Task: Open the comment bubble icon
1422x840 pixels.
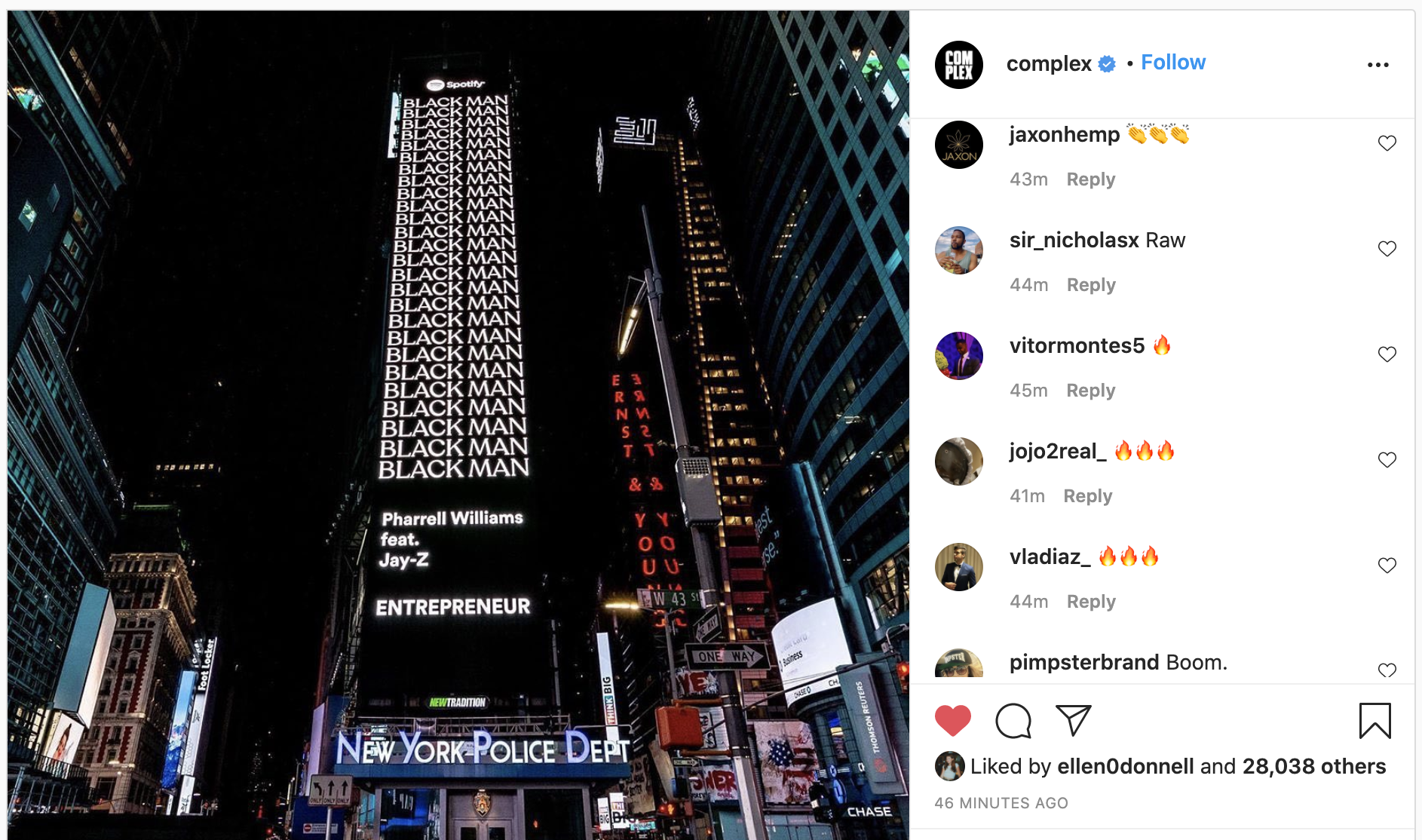Action: point(1013,721)
